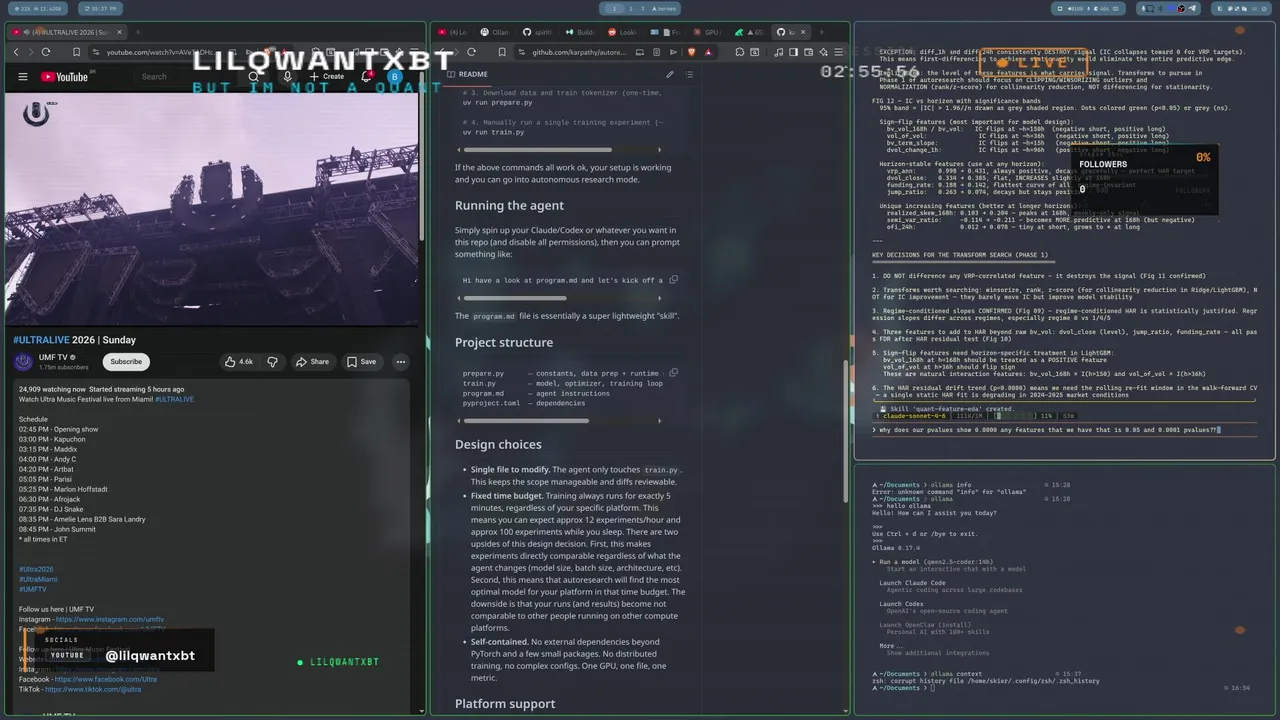Open the YouTube hamburger guide menu

pyautogui.click(x=22, y=76)
